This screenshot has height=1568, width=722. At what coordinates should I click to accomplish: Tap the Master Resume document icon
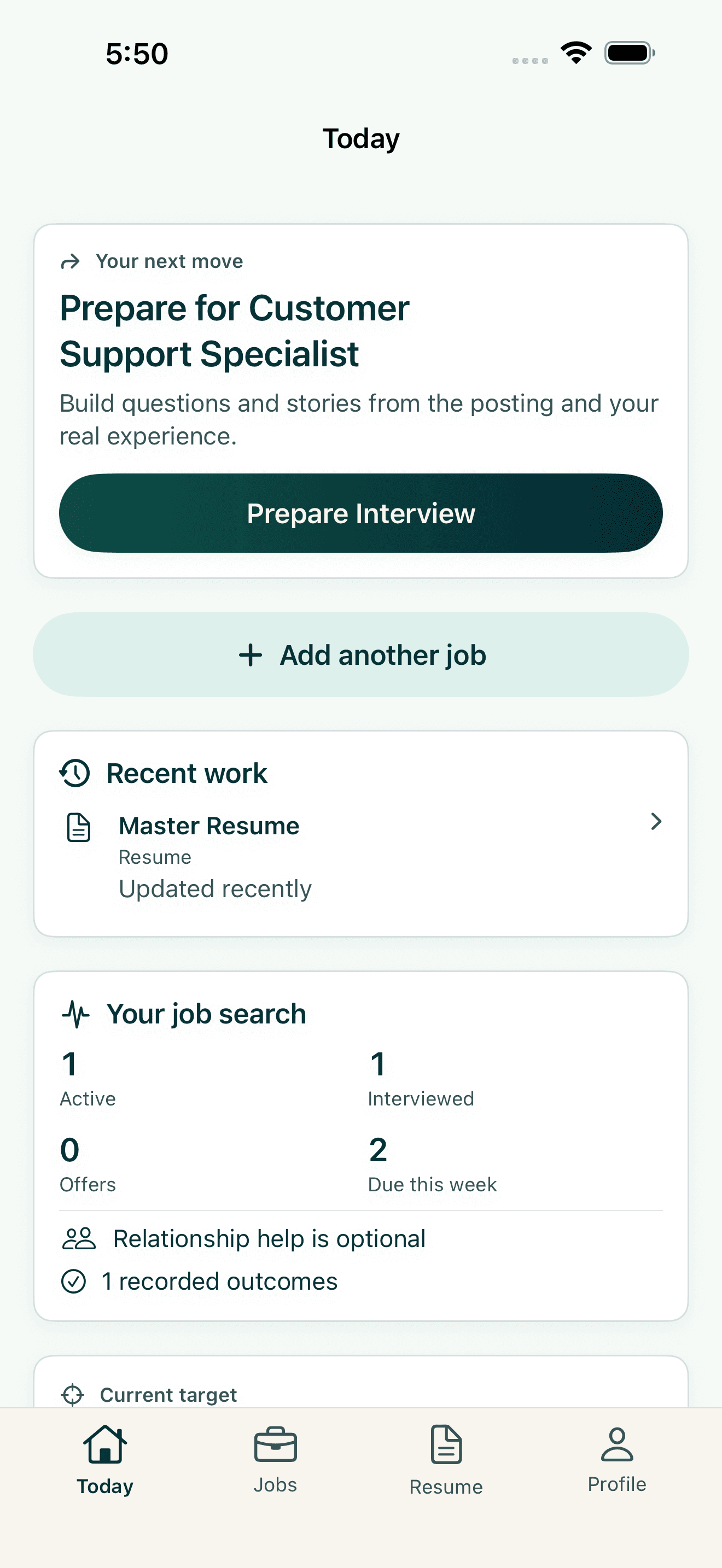(79, 827)
